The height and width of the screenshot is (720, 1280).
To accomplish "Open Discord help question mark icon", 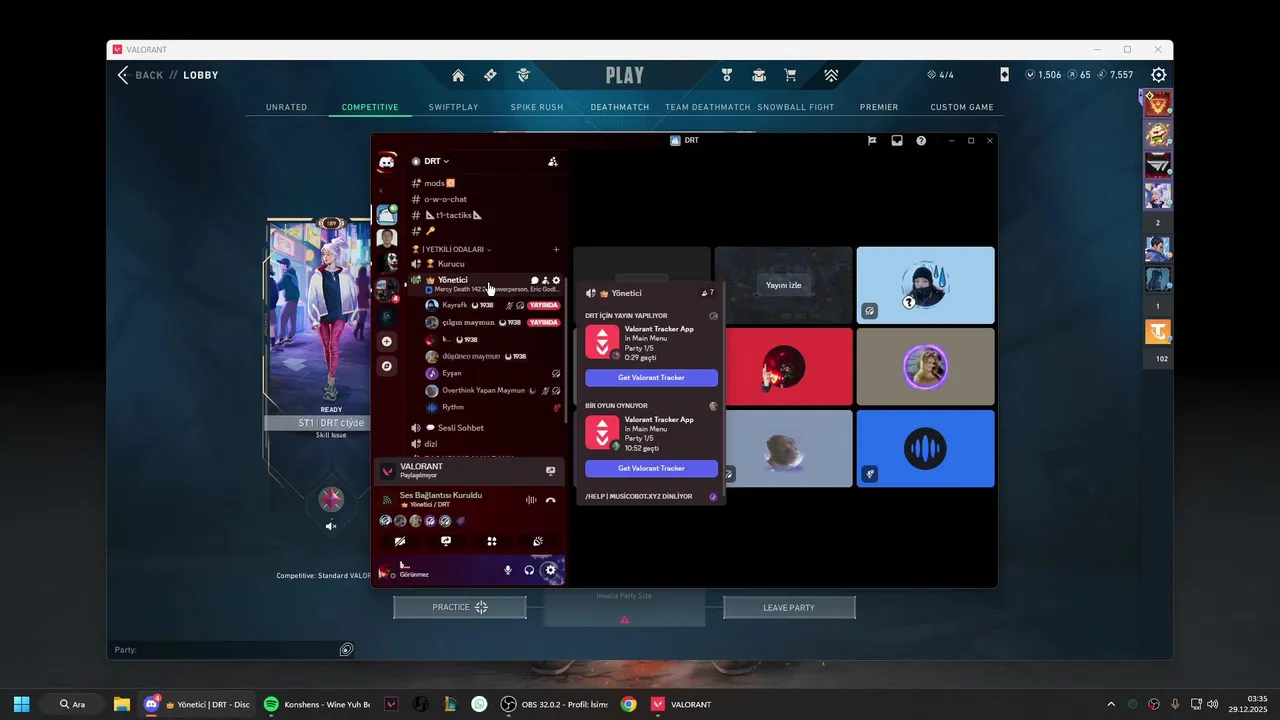I will tap(921, 141).
